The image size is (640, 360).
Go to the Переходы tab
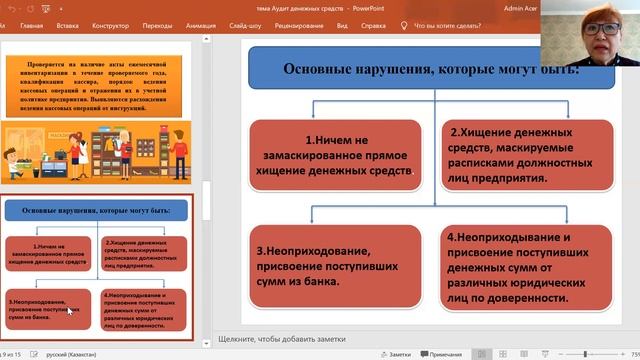tap(157, 26)
